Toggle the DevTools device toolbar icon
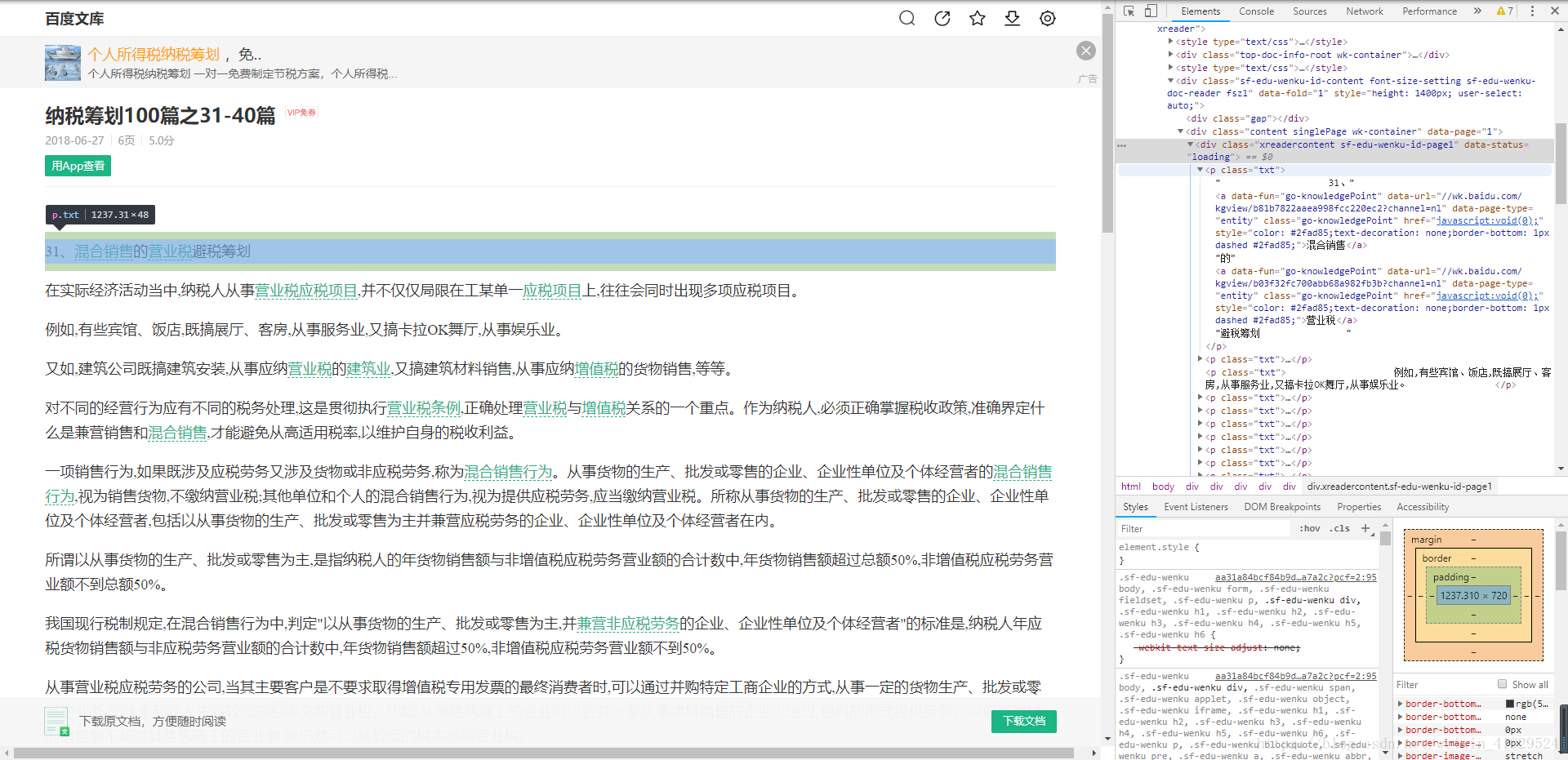1568x760 pixels. point(1151,11)
